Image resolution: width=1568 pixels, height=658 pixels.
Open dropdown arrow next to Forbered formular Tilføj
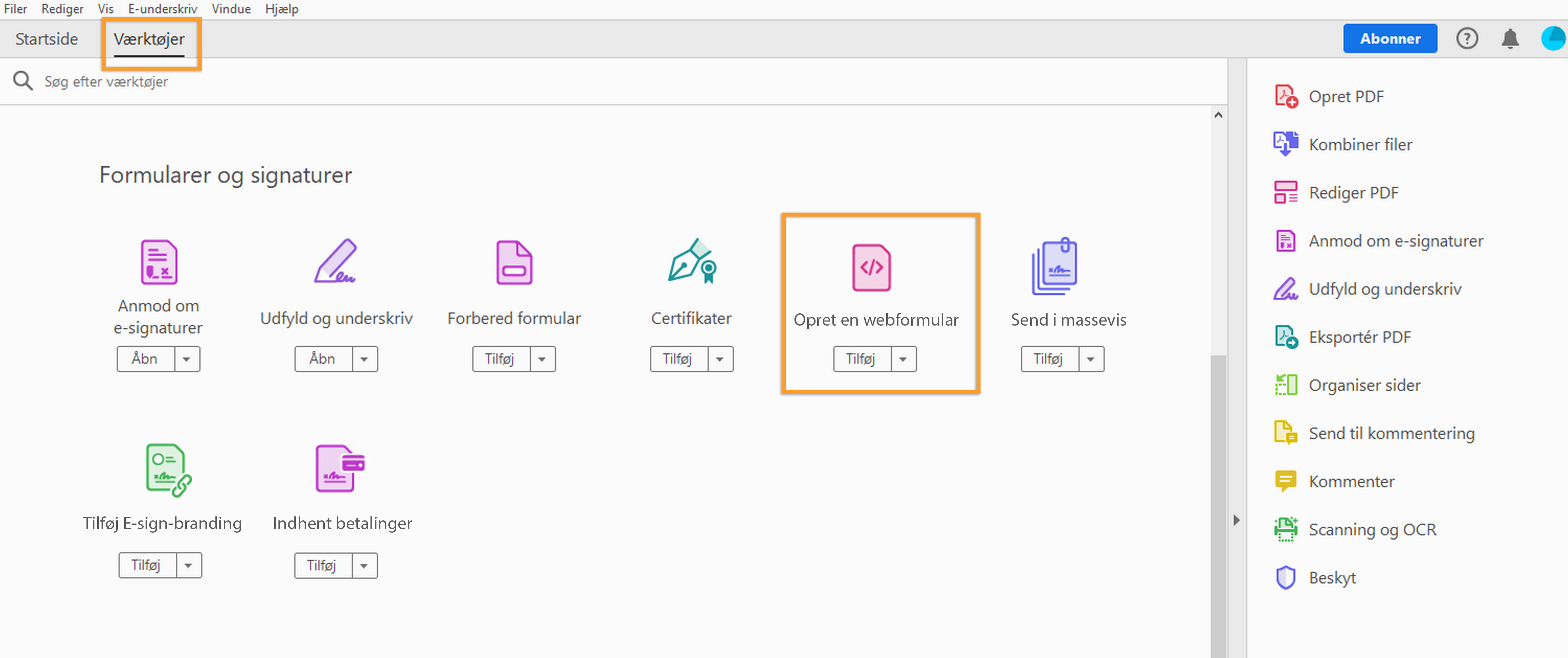(542, 359)
